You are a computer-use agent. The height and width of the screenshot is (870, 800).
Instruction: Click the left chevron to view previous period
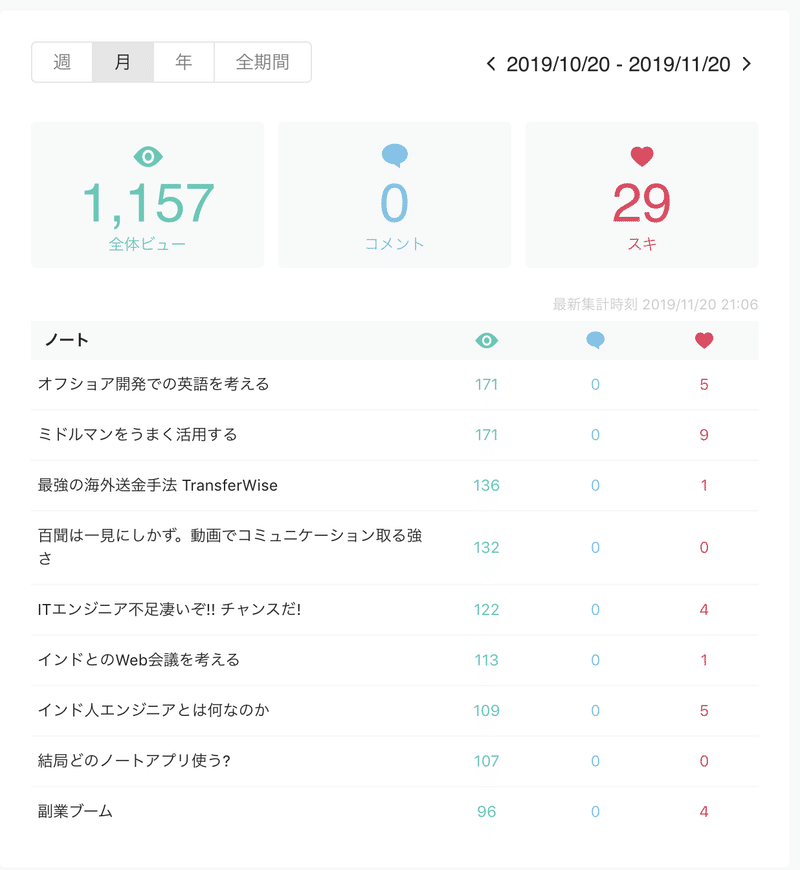(489, 62)
